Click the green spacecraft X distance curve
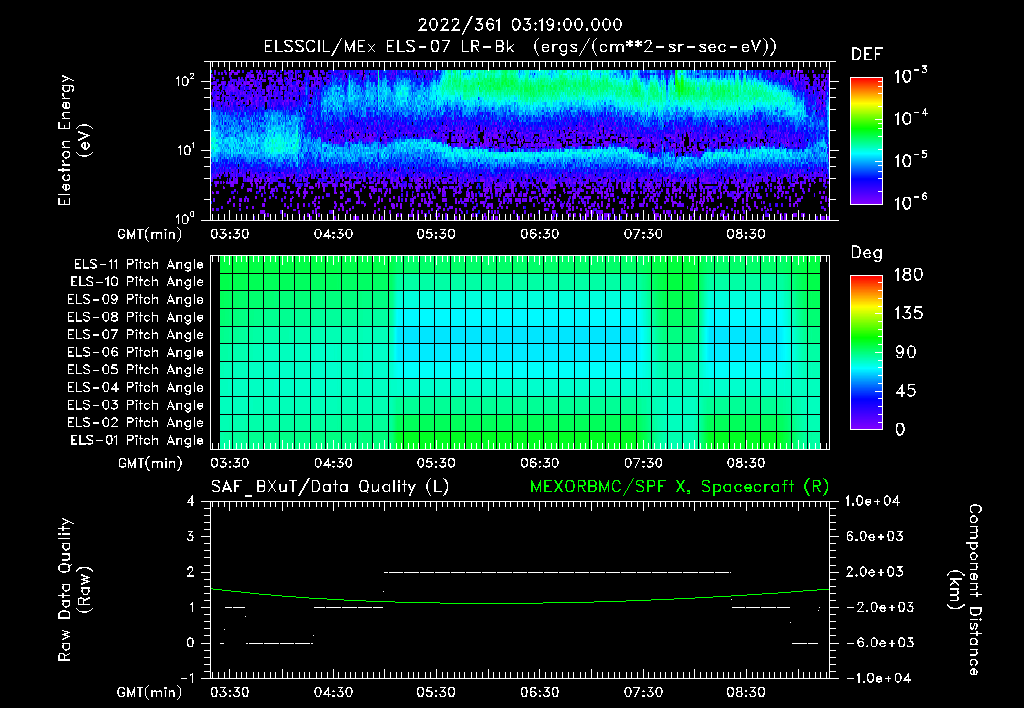Screen dimensions: 1024x708 [520, 602]
